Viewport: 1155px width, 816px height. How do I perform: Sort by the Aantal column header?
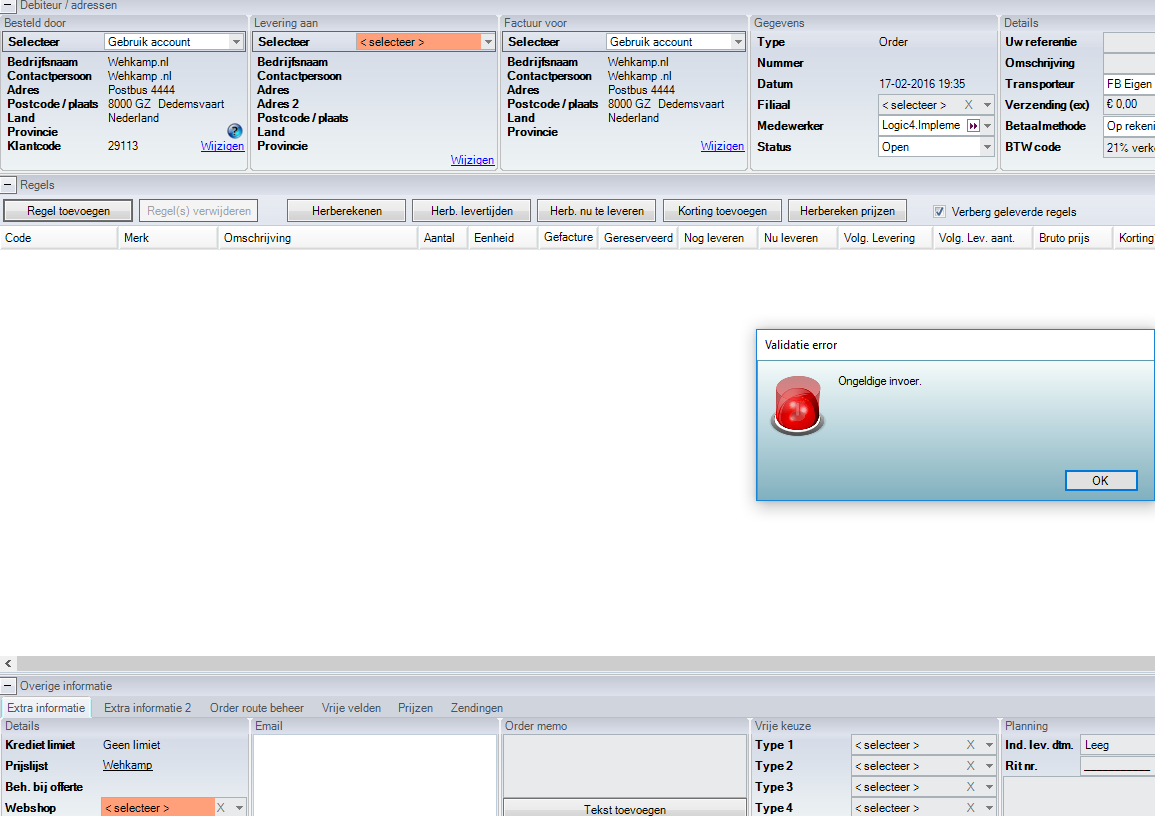(x=442, y=238)
